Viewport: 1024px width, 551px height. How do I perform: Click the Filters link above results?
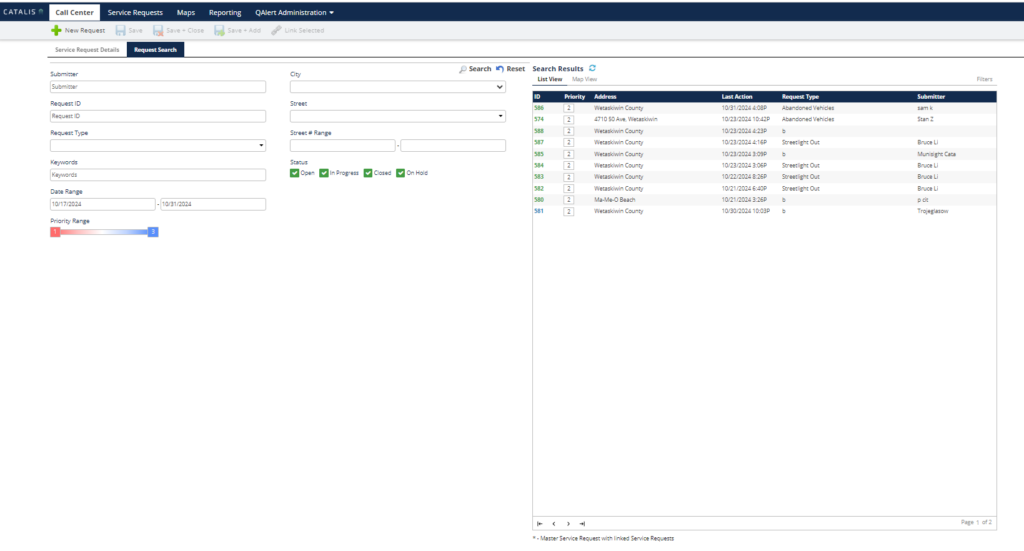pos(984,79)
